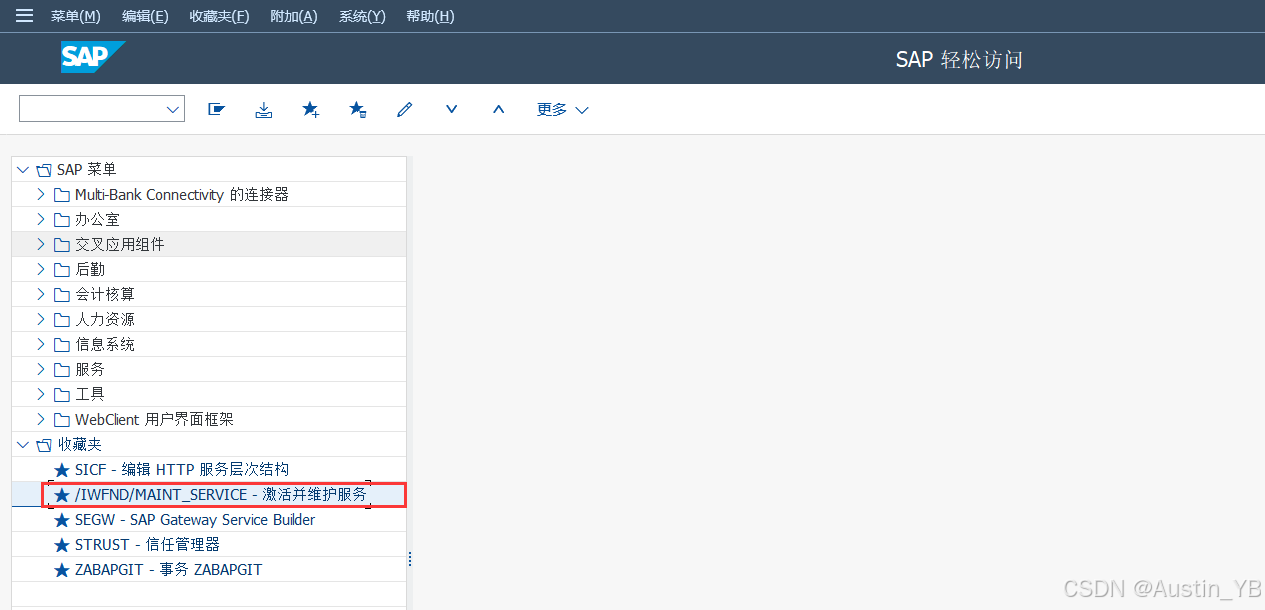Expand the 工具 folder node
Image resolution: width=1265 pixels, height=610 pixels.
click(40, 394)
